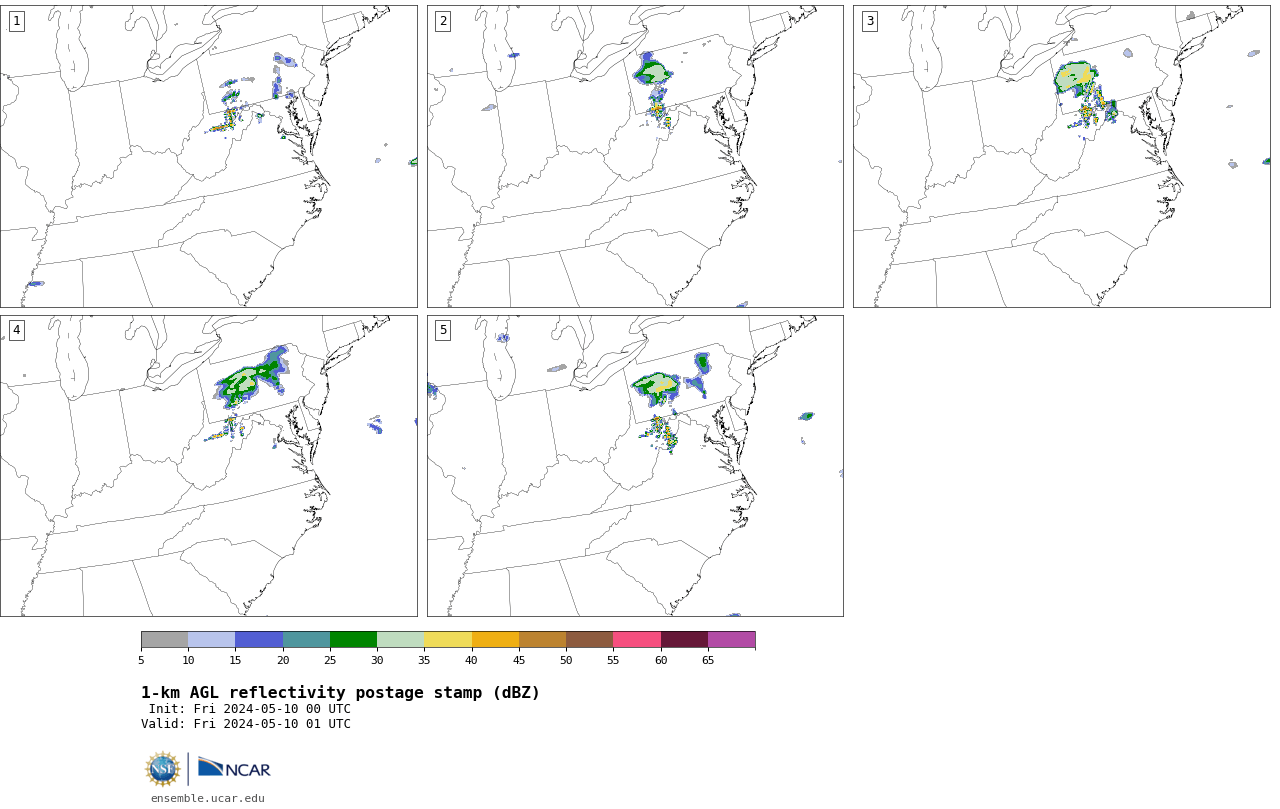Click the colorbar tick label 5
This screenshot has width=1280, height=809.
click(141, 660)
